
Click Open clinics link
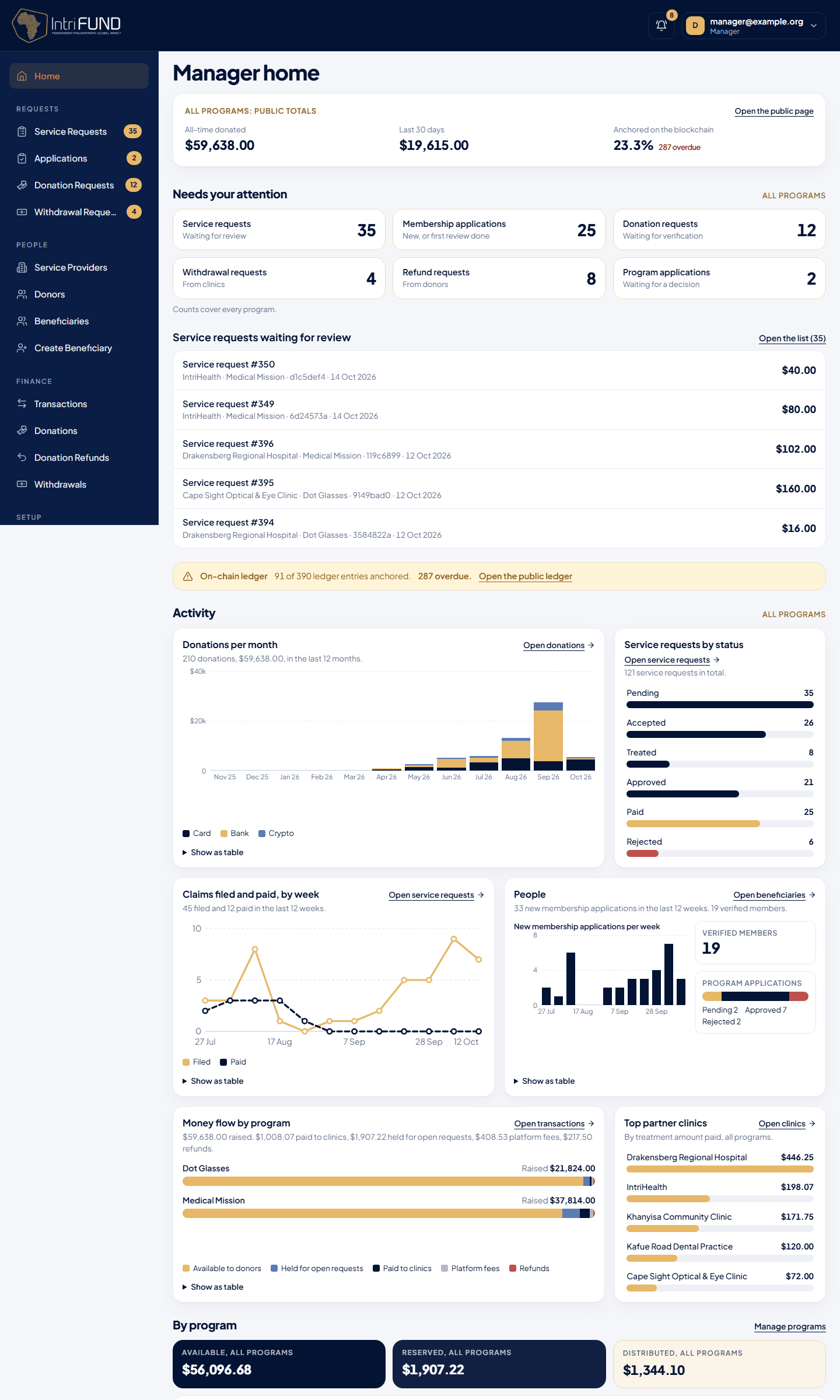(787, 1123)
